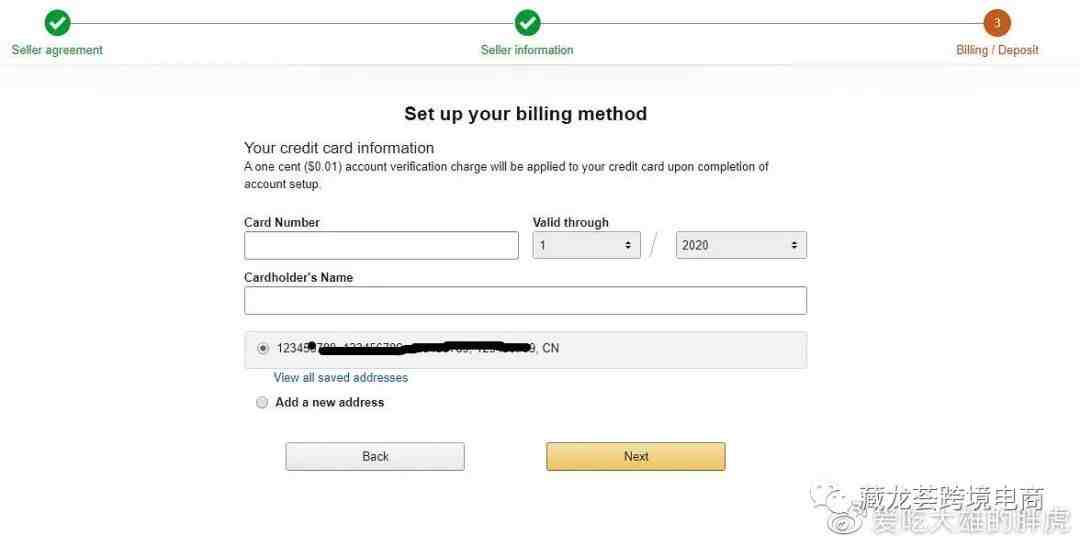1080x546 pixels.
Task: Focus the Cardholder's Name field
Action: click(x=525, y=300)
